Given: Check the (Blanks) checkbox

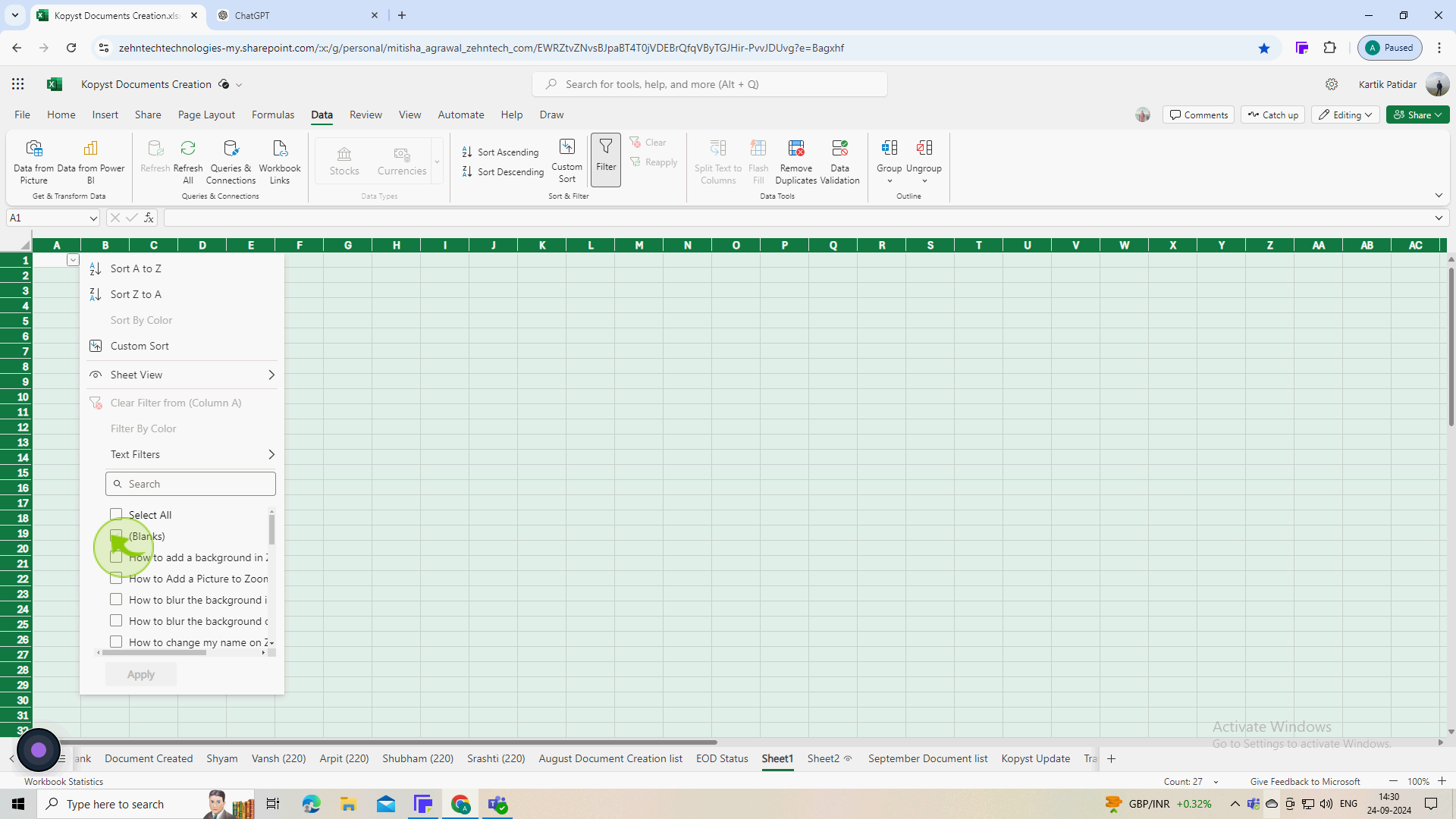Looking at the screenshot, I should coord(116,535).
